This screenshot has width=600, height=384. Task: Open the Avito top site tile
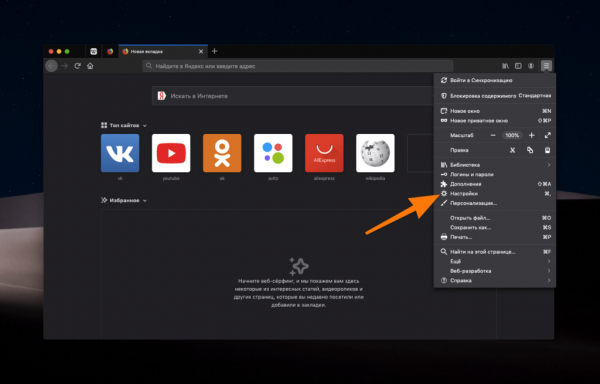pos(273,153)
